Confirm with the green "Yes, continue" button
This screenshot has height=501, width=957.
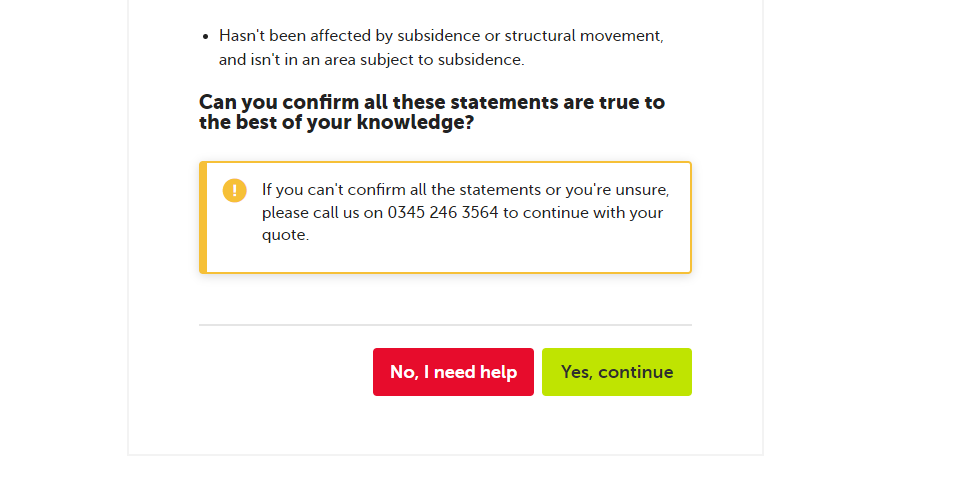(x=616, y=372)
